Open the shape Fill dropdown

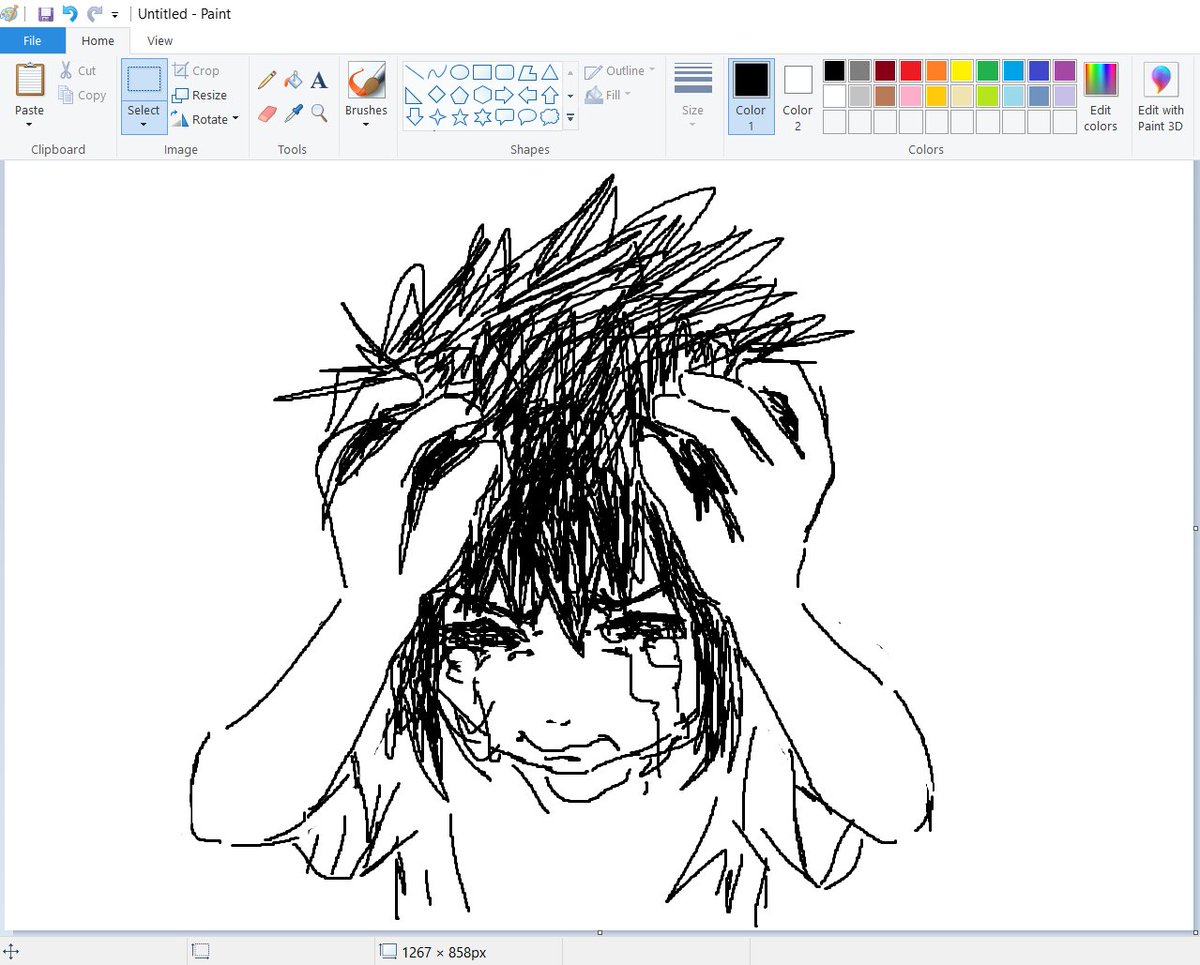point(608,95)
